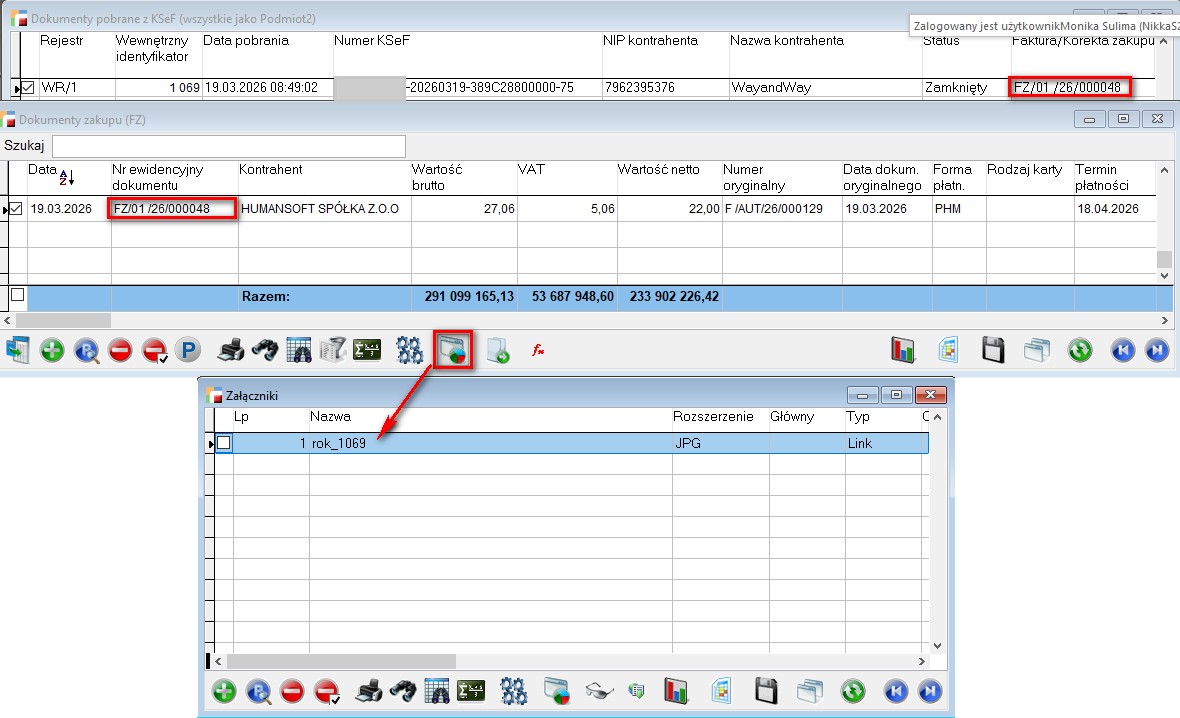Click into the Szukaj search field

[x=228, y=146]
